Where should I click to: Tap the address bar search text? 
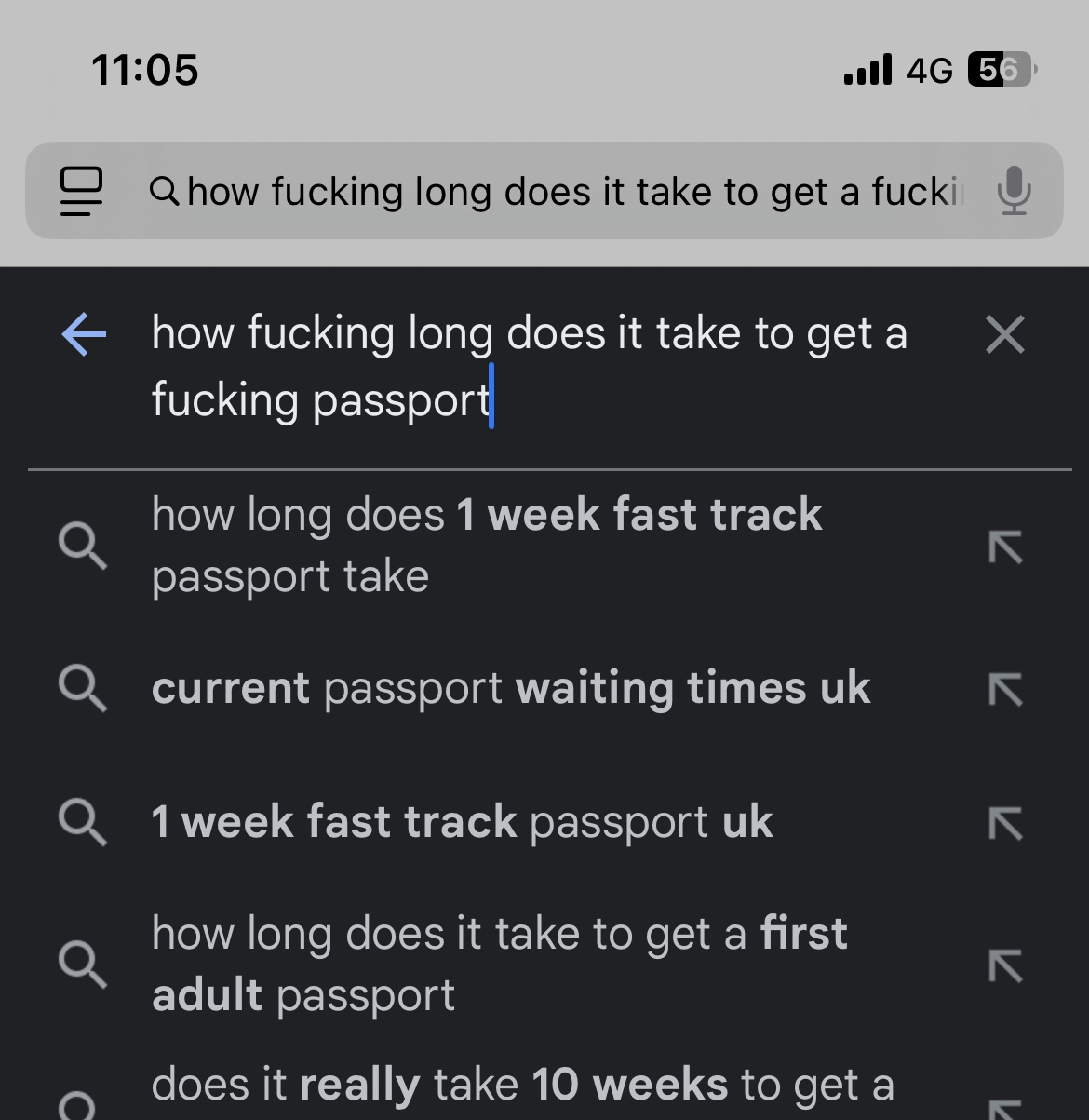click(568, 192)
